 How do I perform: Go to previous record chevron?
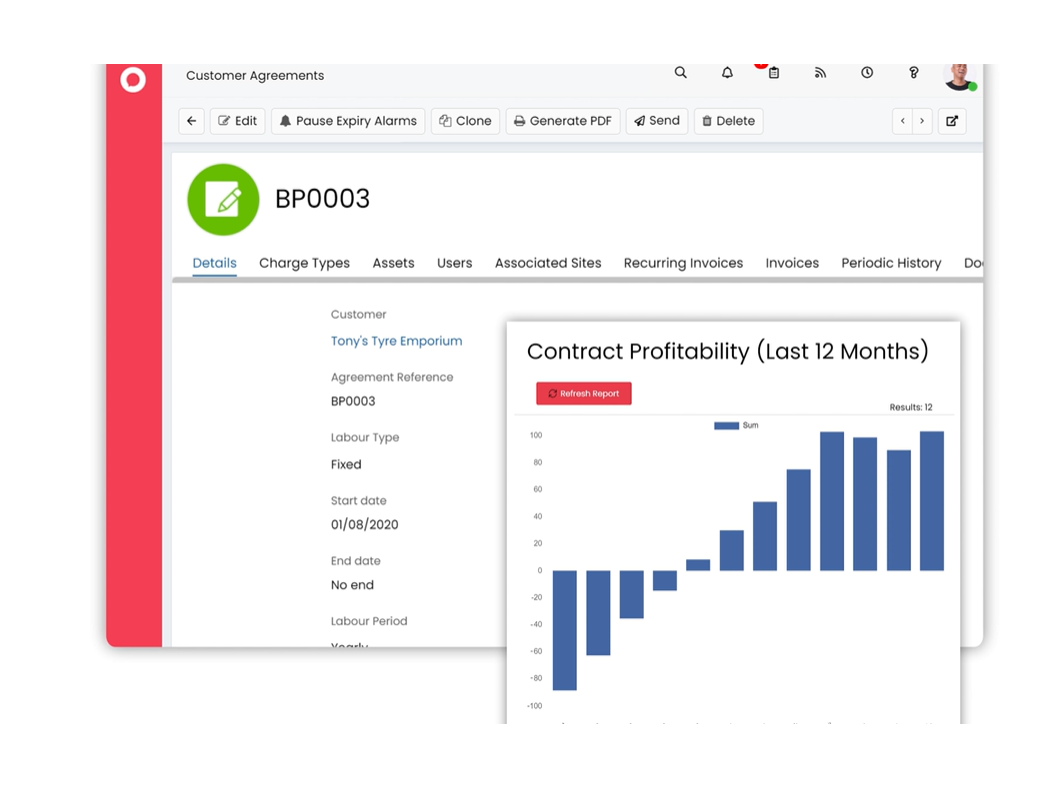click(x=903, y=121)
